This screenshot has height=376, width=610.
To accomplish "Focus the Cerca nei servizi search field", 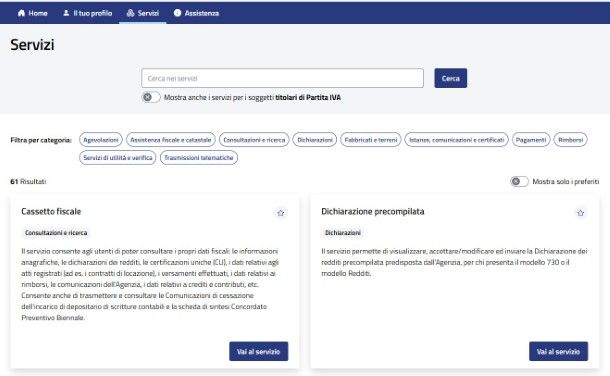I will pos(282,78).
